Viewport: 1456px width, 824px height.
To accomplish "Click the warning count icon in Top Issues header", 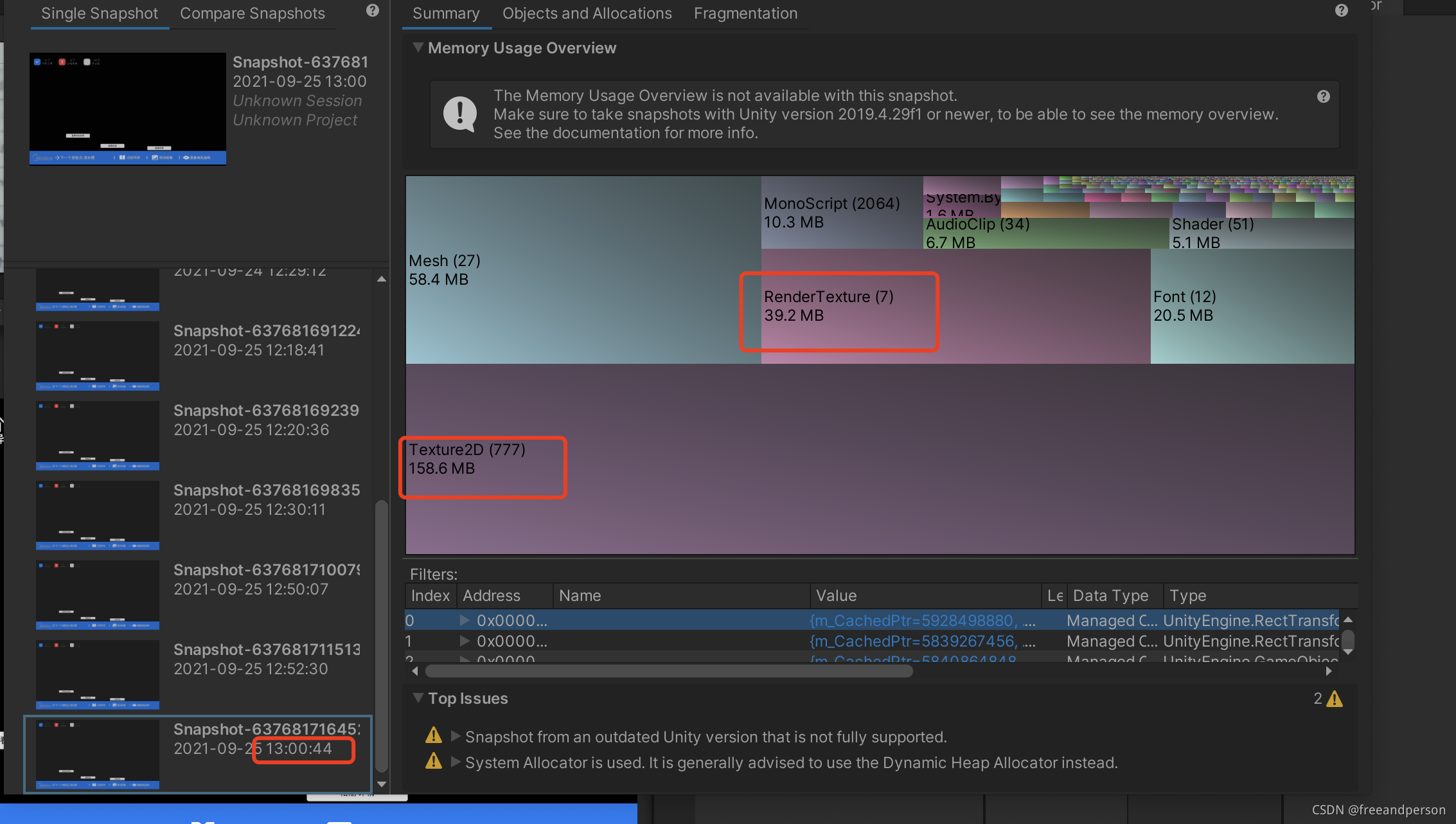I will pos(1335,699).
